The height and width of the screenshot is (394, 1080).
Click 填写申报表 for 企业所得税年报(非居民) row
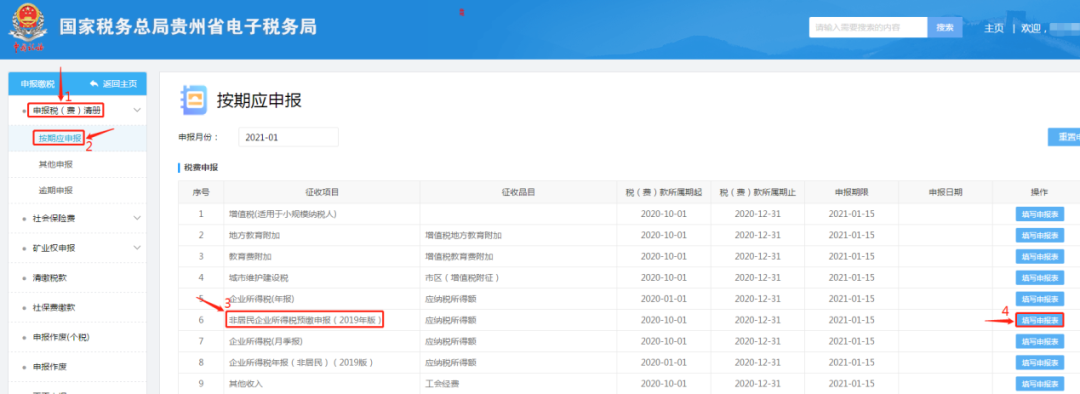(1039, 363)
